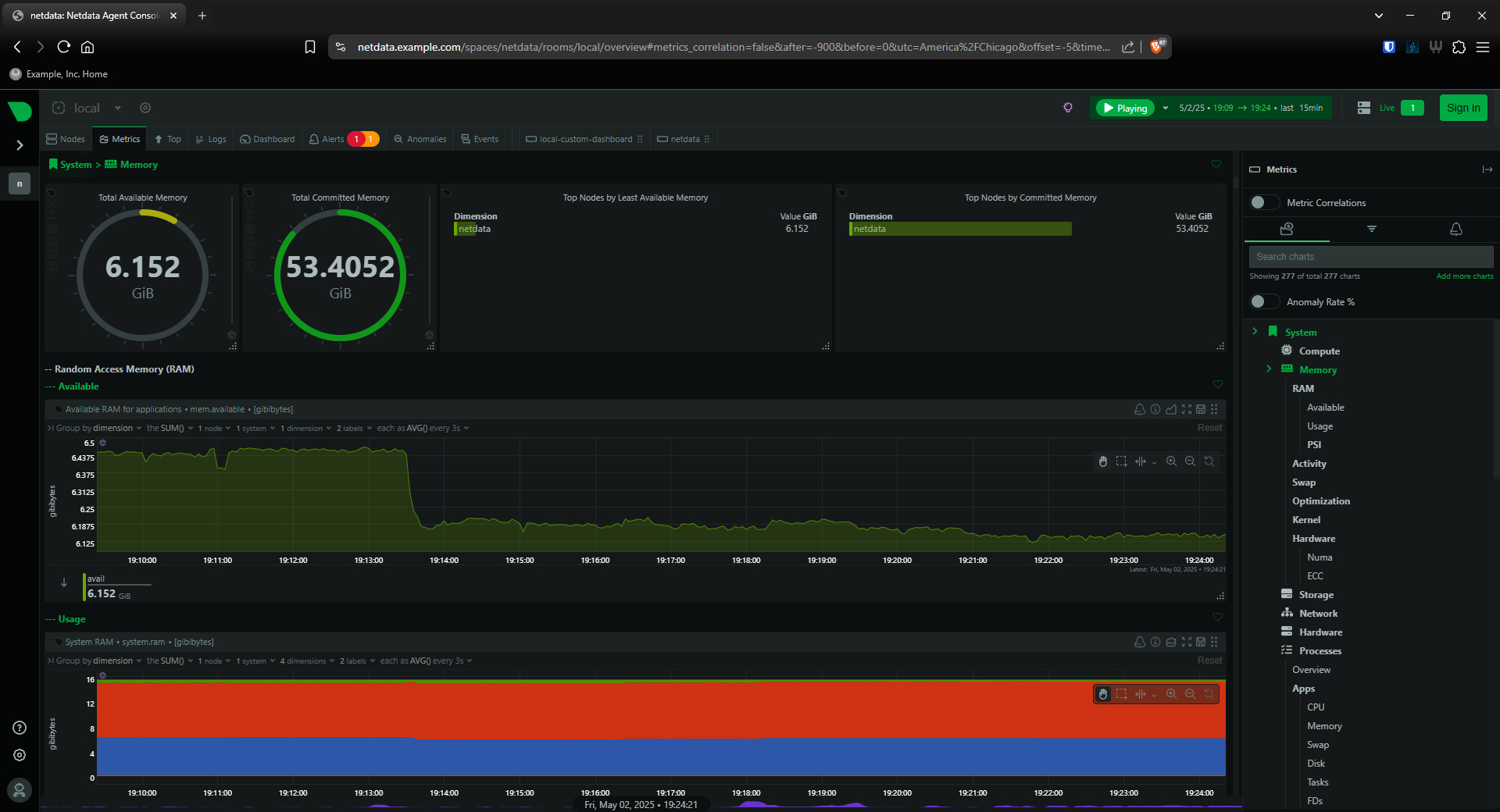Open the Logs tab
This screenshot has width=1500, height=812.
click(211, 139)
